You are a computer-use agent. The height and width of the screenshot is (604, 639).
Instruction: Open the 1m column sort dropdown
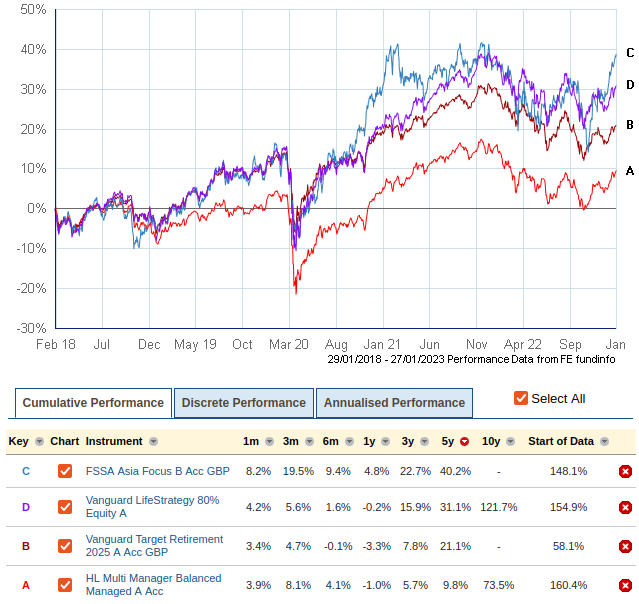[265, 442]
